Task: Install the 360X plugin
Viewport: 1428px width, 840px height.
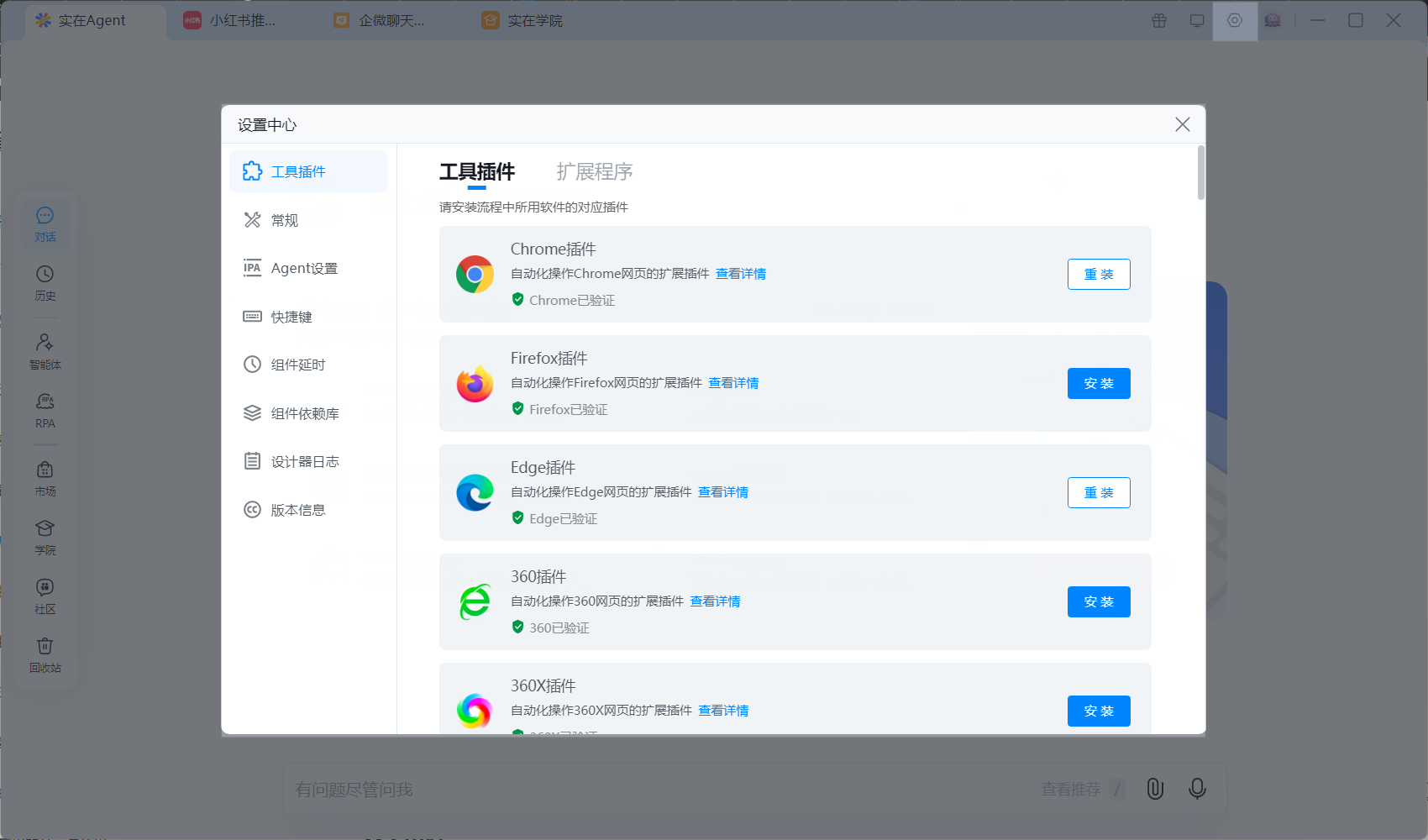Action: [1099, 711]
